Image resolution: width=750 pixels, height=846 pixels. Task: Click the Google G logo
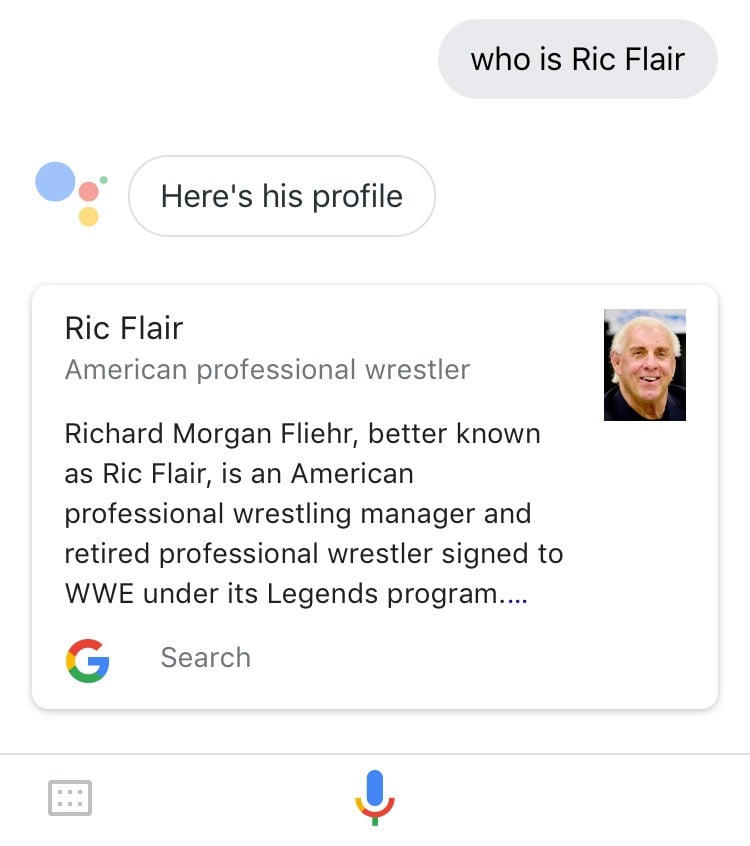[87, 661]
